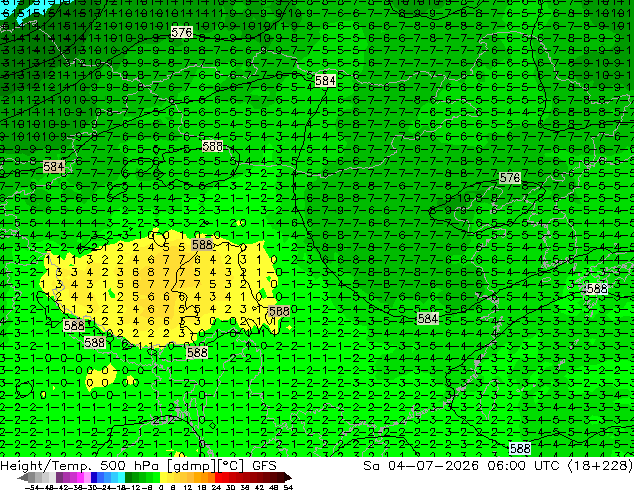Click the 576 contour label near the top
Screen dimensions: 634x490
(182, 32)
